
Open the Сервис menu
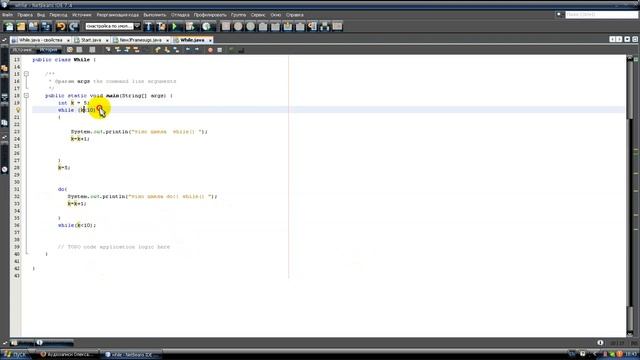pos(258,15)
